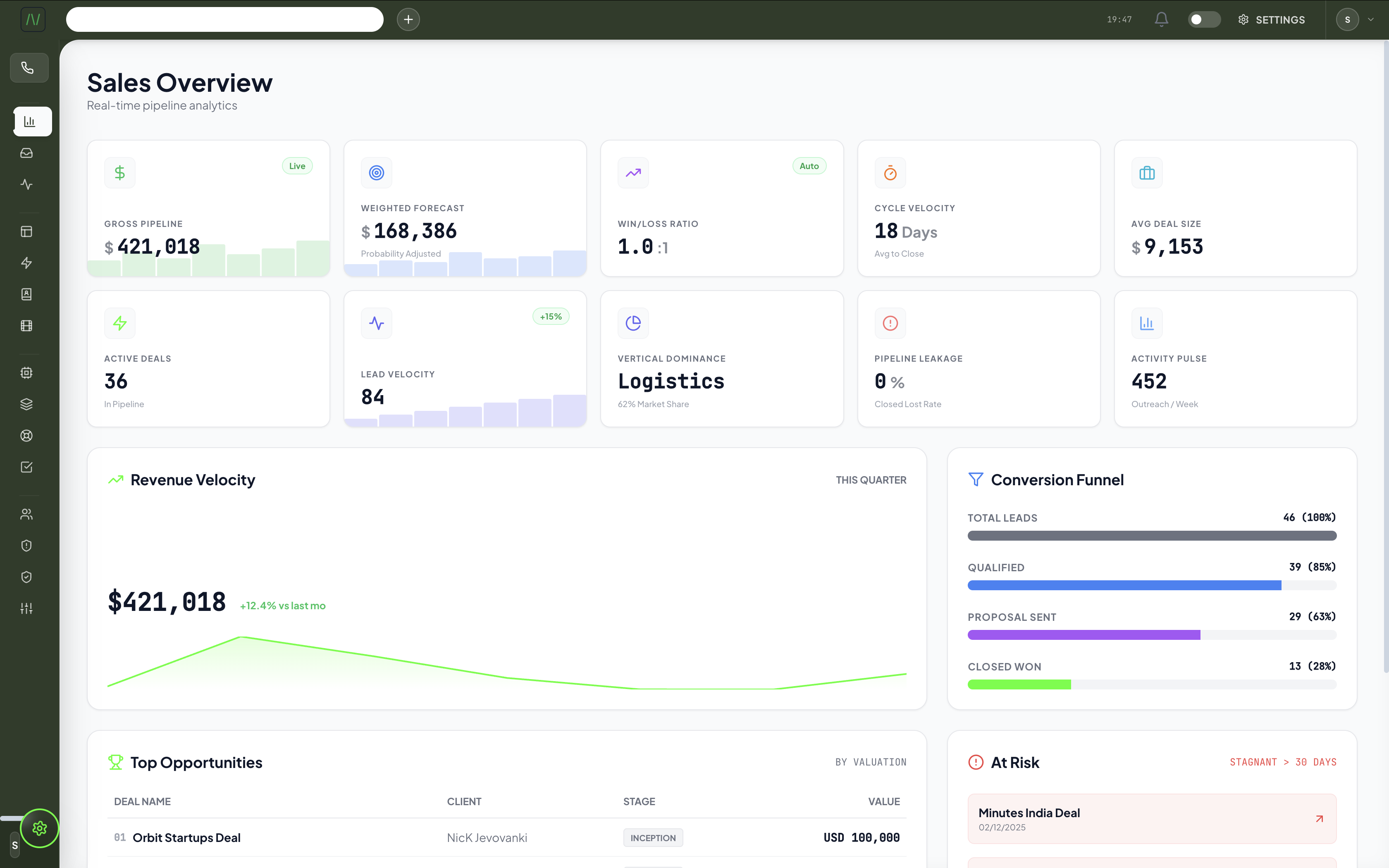
Task: Click the phone call icon in sidebar
Action: click(x=28, y=68)
